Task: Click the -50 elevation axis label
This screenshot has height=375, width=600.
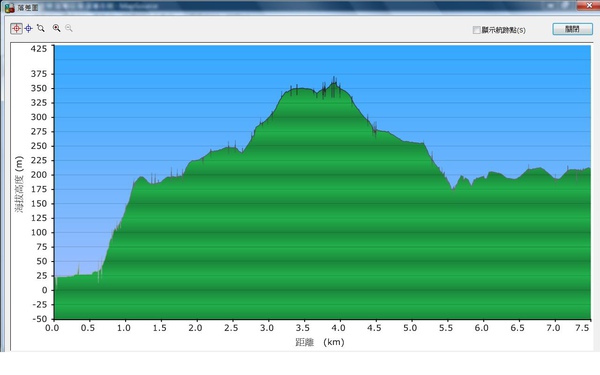Action: 39,319
